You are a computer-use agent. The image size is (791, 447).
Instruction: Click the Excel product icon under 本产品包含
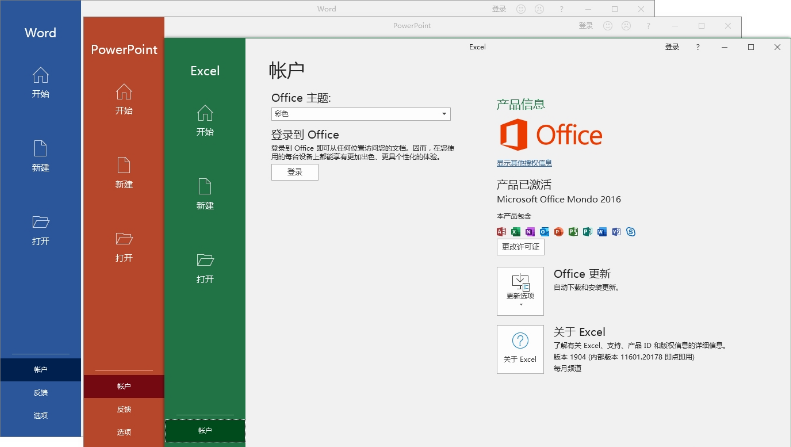tap(515, 232)
